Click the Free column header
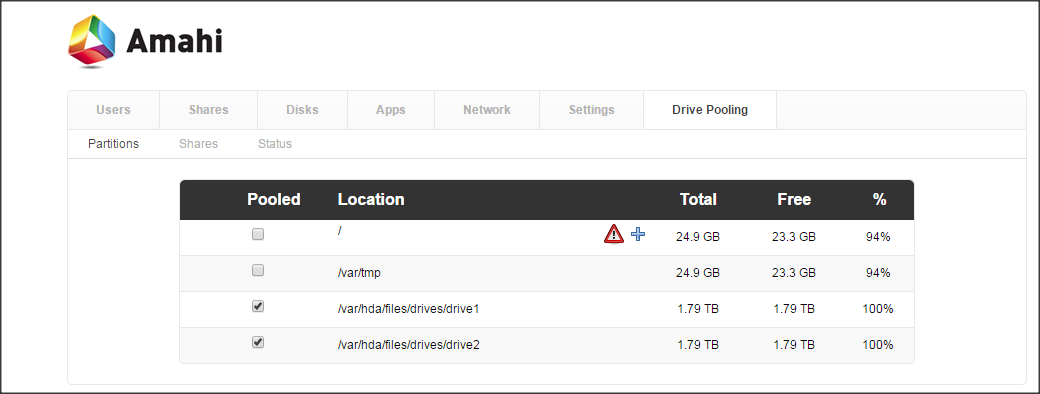This screenshot has width=1040, height=394. point(794,200)
